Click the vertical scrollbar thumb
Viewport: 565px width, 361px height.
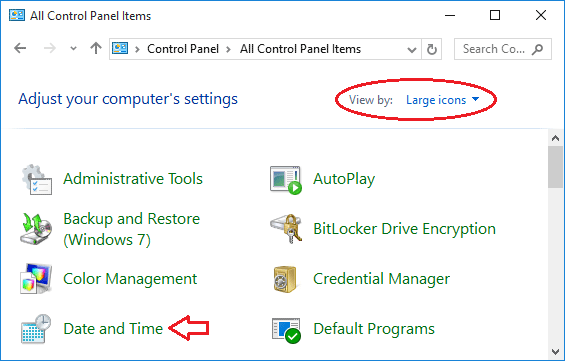(555, 167)
